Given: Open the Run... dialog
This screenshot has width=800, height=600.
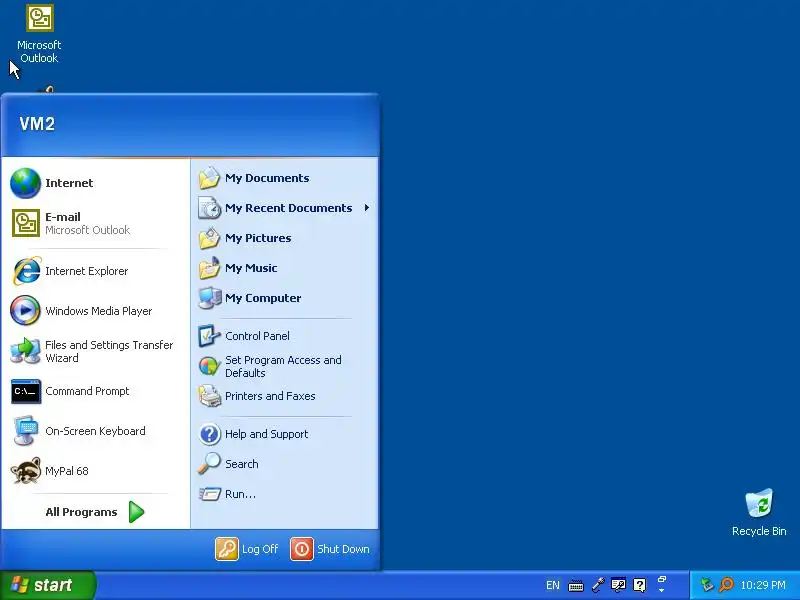Looking at the screenshot, I should tap(285, 494).
